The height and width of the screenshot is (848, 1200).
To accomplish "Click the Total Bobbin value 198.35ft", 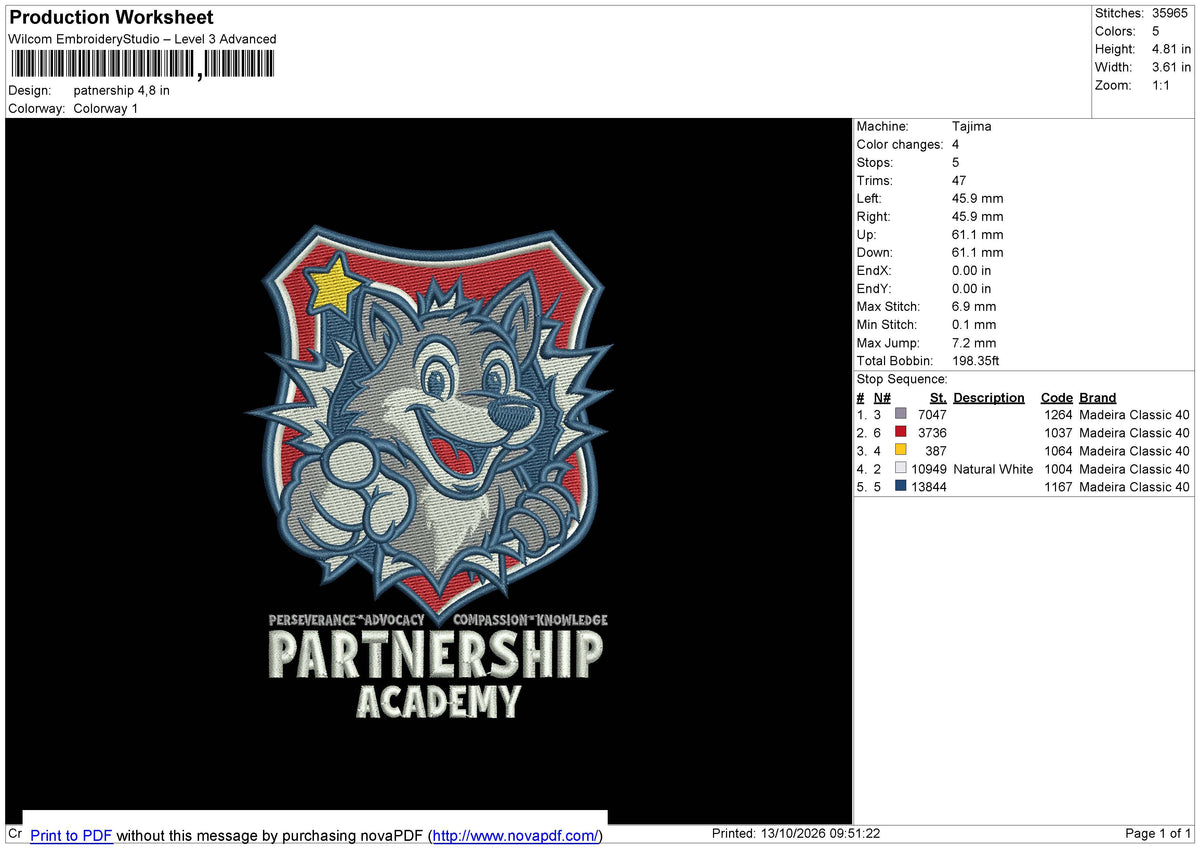I will click(976, 360).
